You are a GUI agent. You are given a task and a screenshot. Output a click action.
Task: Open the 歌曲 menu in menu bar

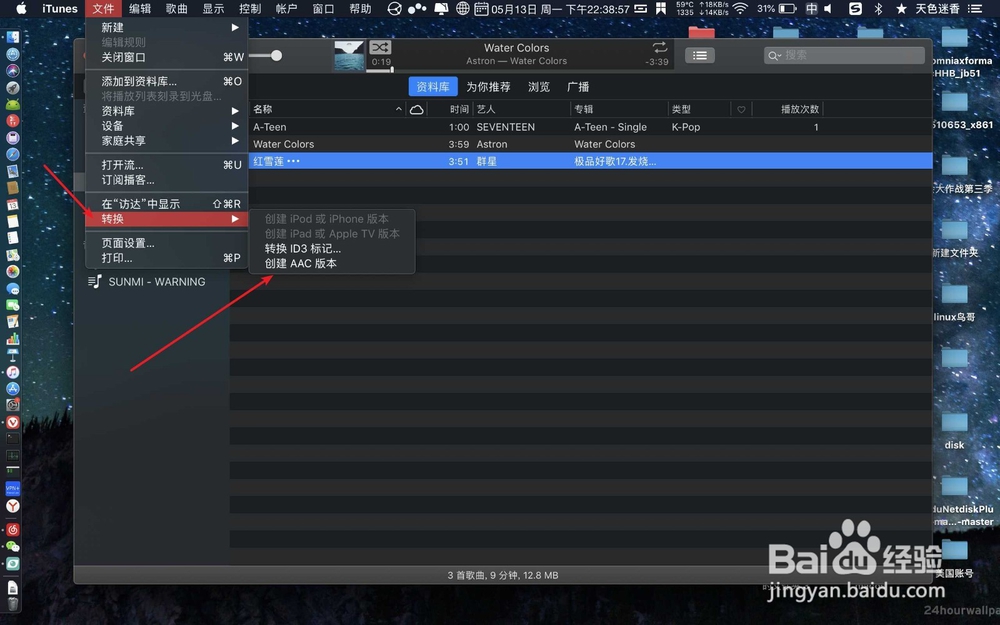177,8
